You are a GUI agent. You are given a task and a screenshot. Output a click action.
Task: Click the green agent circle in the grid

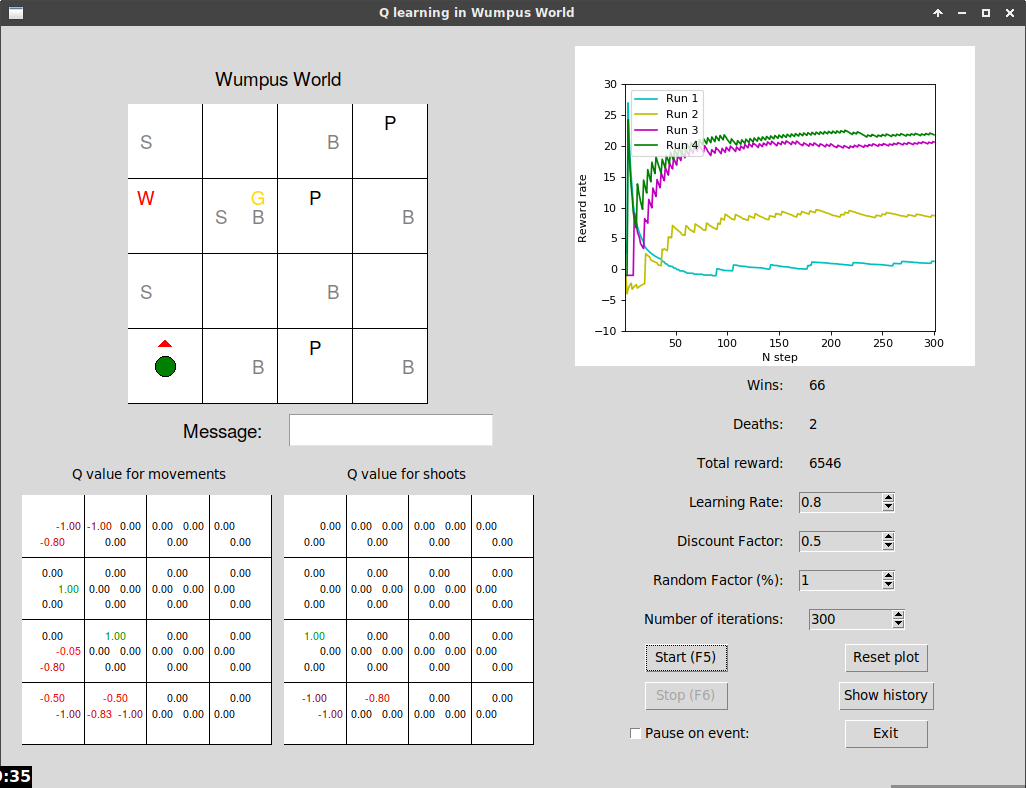click(x=166, y=367)
